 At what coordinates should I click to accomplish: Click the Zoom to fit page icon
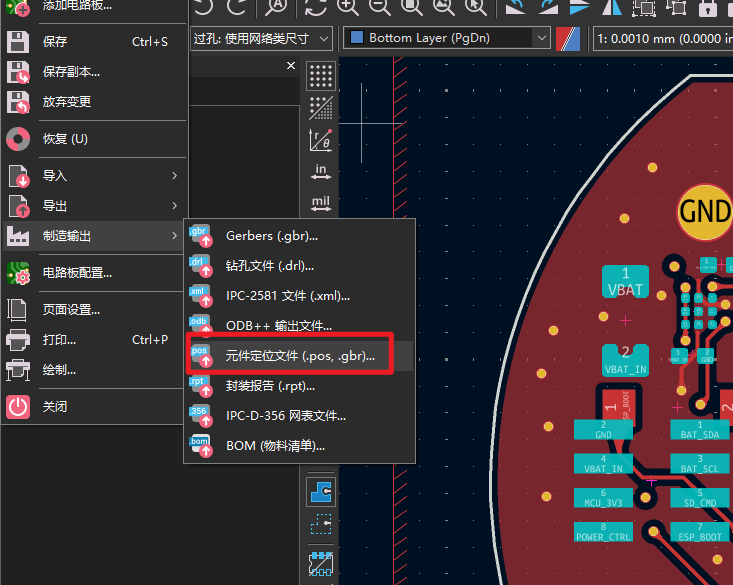412,7
